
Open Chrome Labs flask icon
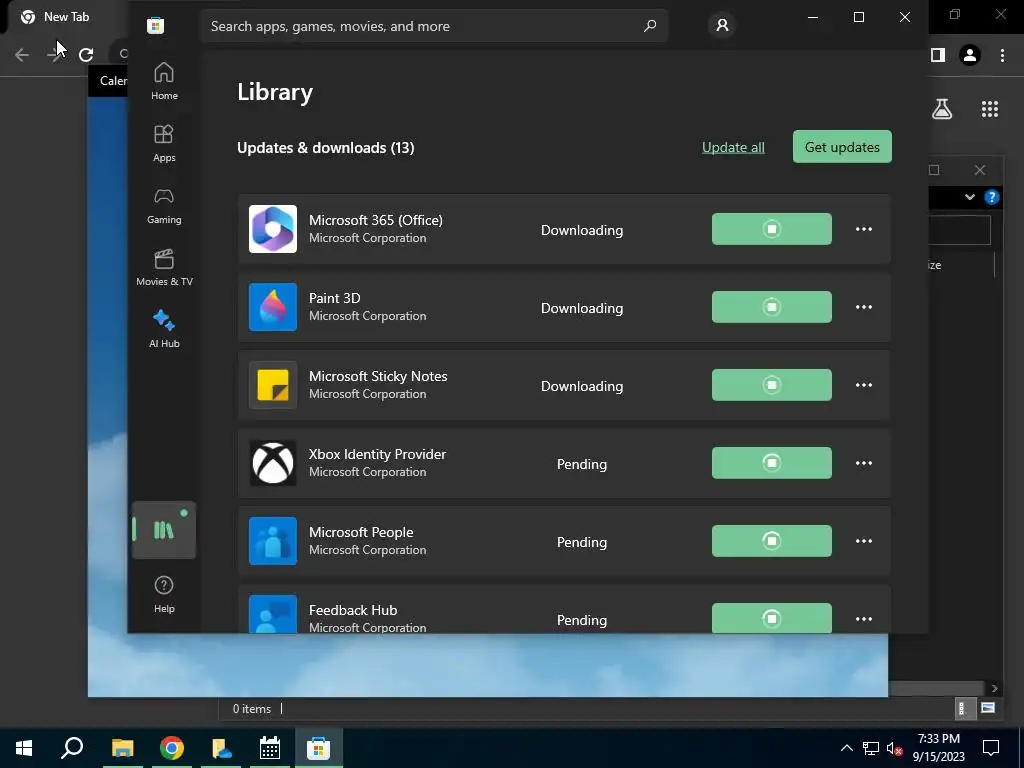tap(942, 109)
